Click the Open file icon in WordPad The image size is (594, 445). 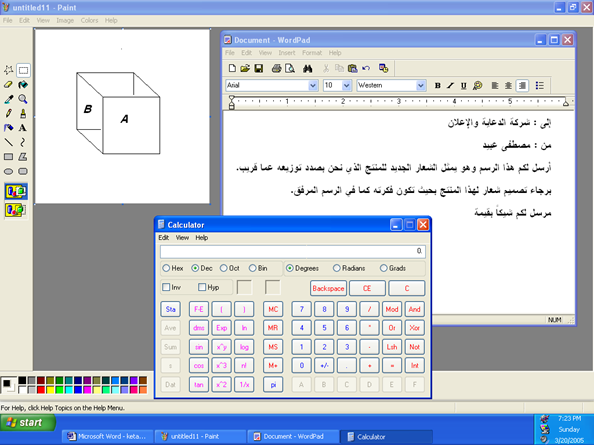(245, 68)
